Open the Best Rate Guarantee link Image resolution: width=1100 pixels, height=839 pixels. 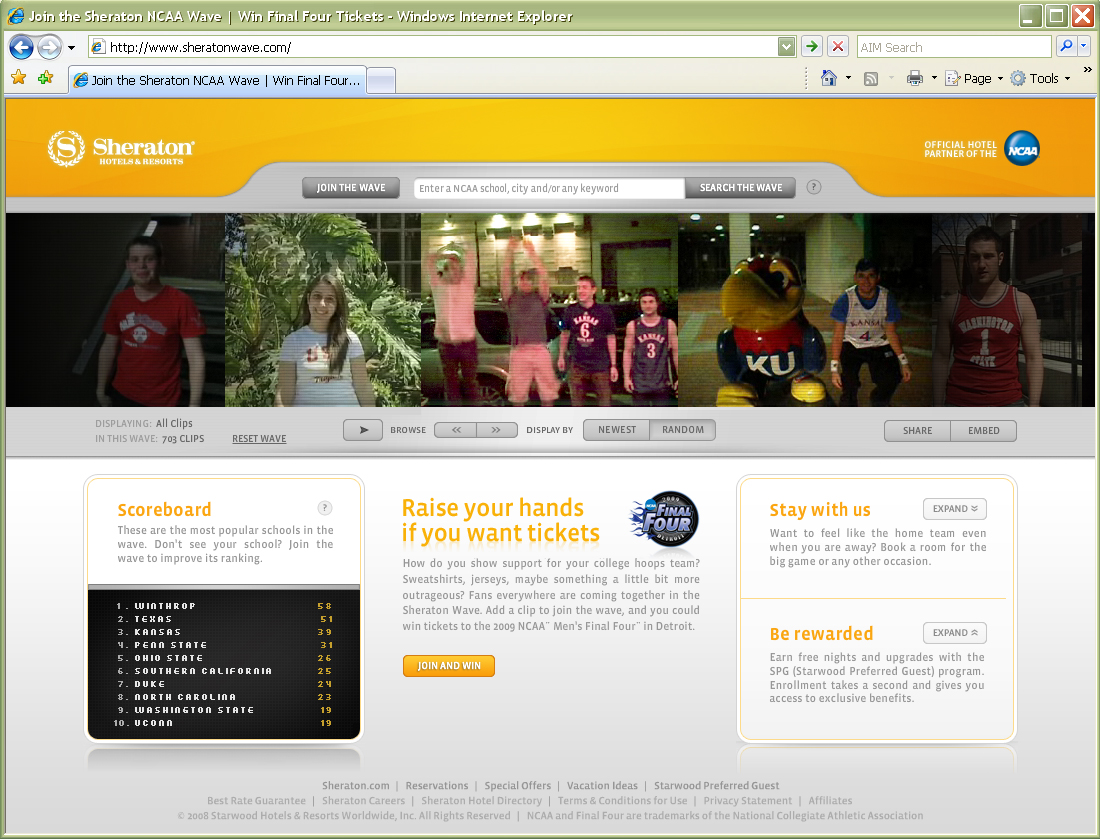pyautogui.click(x=256, y=800)
